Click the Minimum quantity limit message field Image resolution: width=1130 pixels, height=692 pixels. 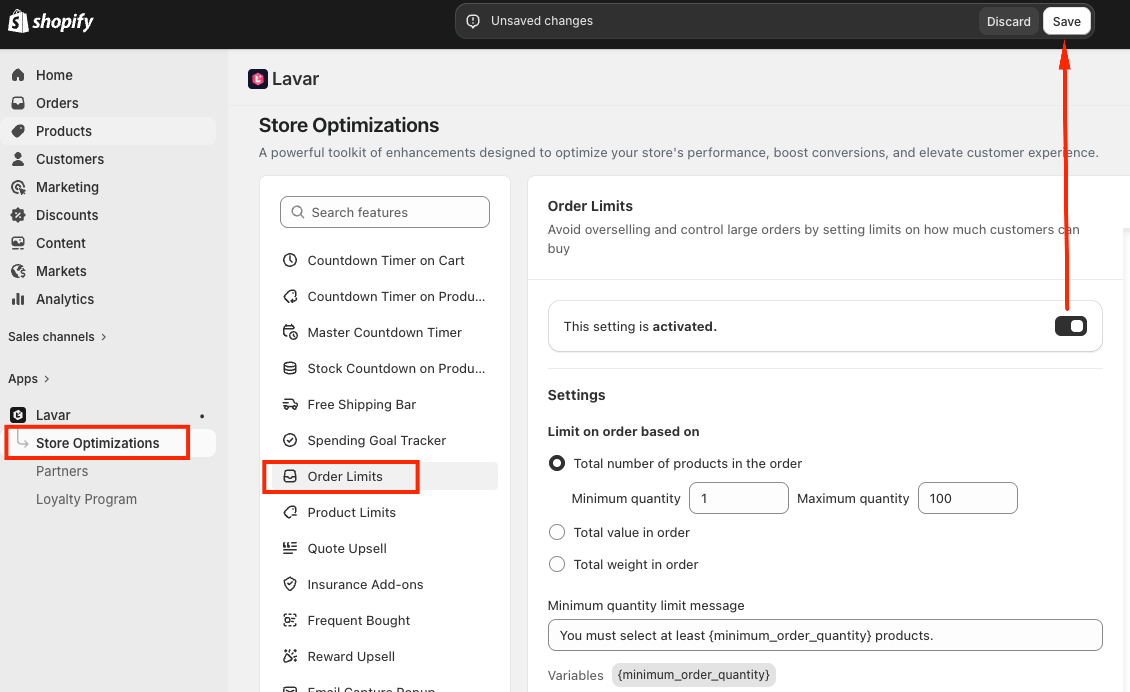click(825, 635)
